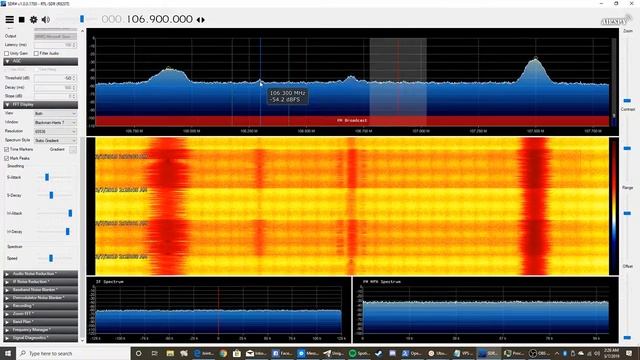Adjust the W-Decay slider
640x360 pixels.
click(x=68, y=232)
